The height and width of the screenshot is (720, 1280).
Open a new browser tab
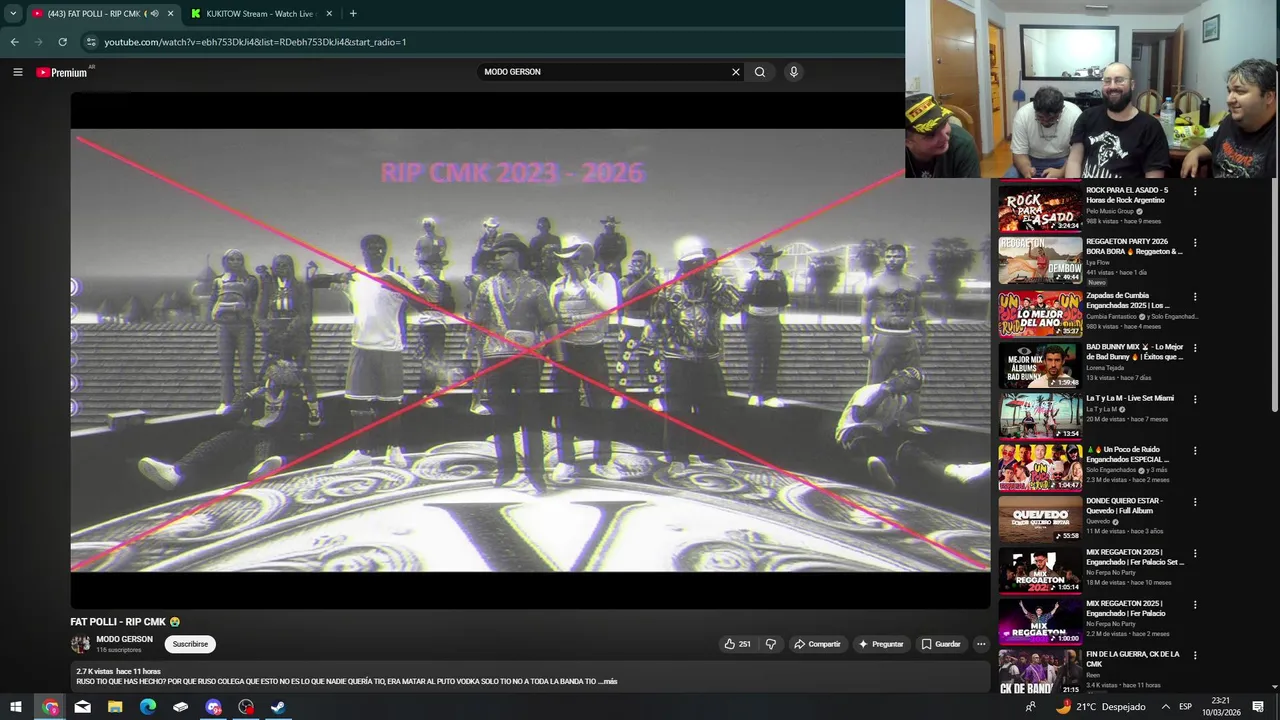[x=353, y=13]
